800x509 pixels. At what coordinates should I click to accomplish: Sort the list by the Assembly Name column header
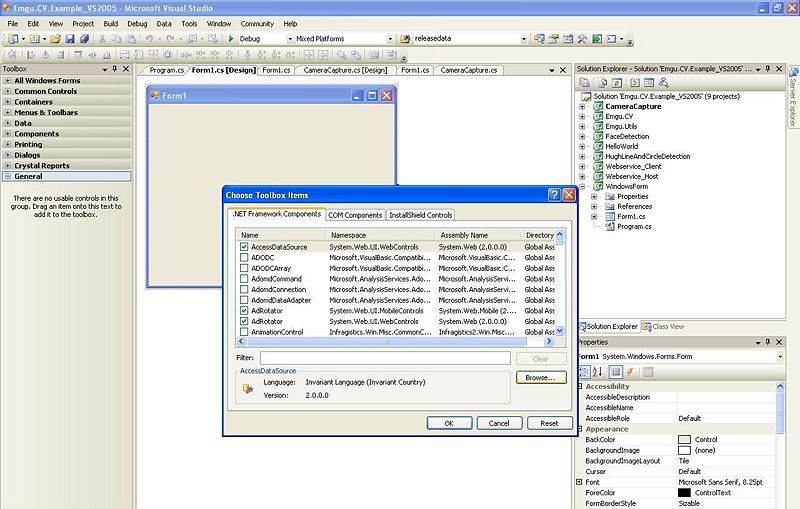478,235
